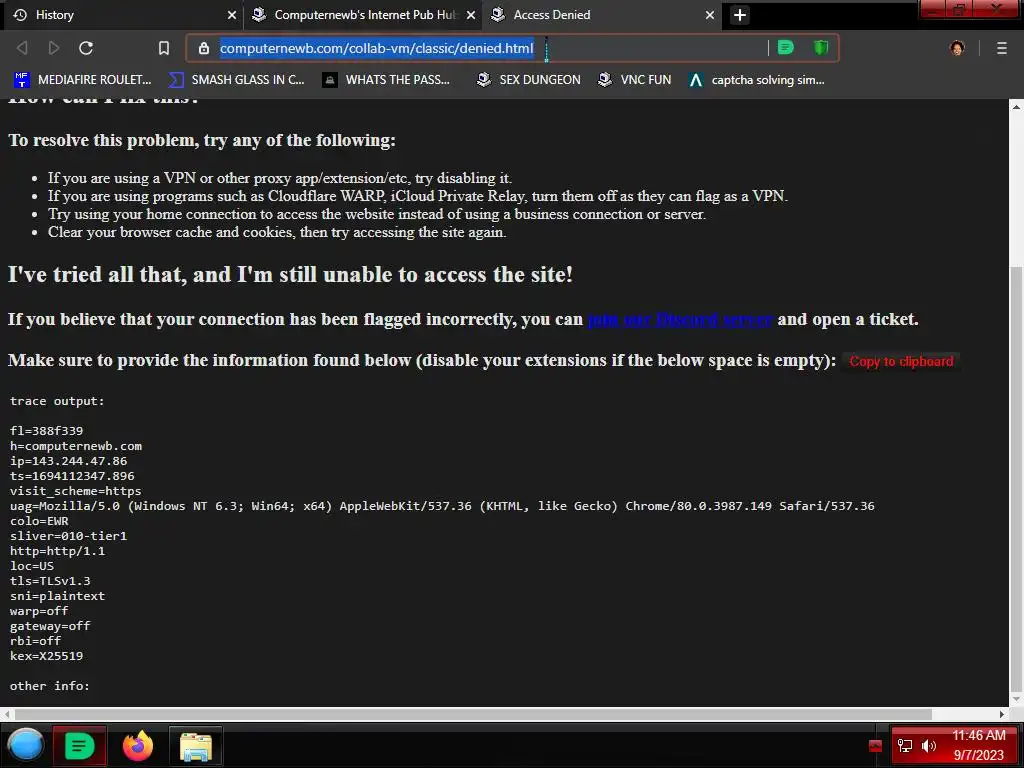Image resolution: width=1024 pixels, height=768 pixels.
Task: Follow the join our Discord server link
Action: pyautogui.click(x=680, y=319)
